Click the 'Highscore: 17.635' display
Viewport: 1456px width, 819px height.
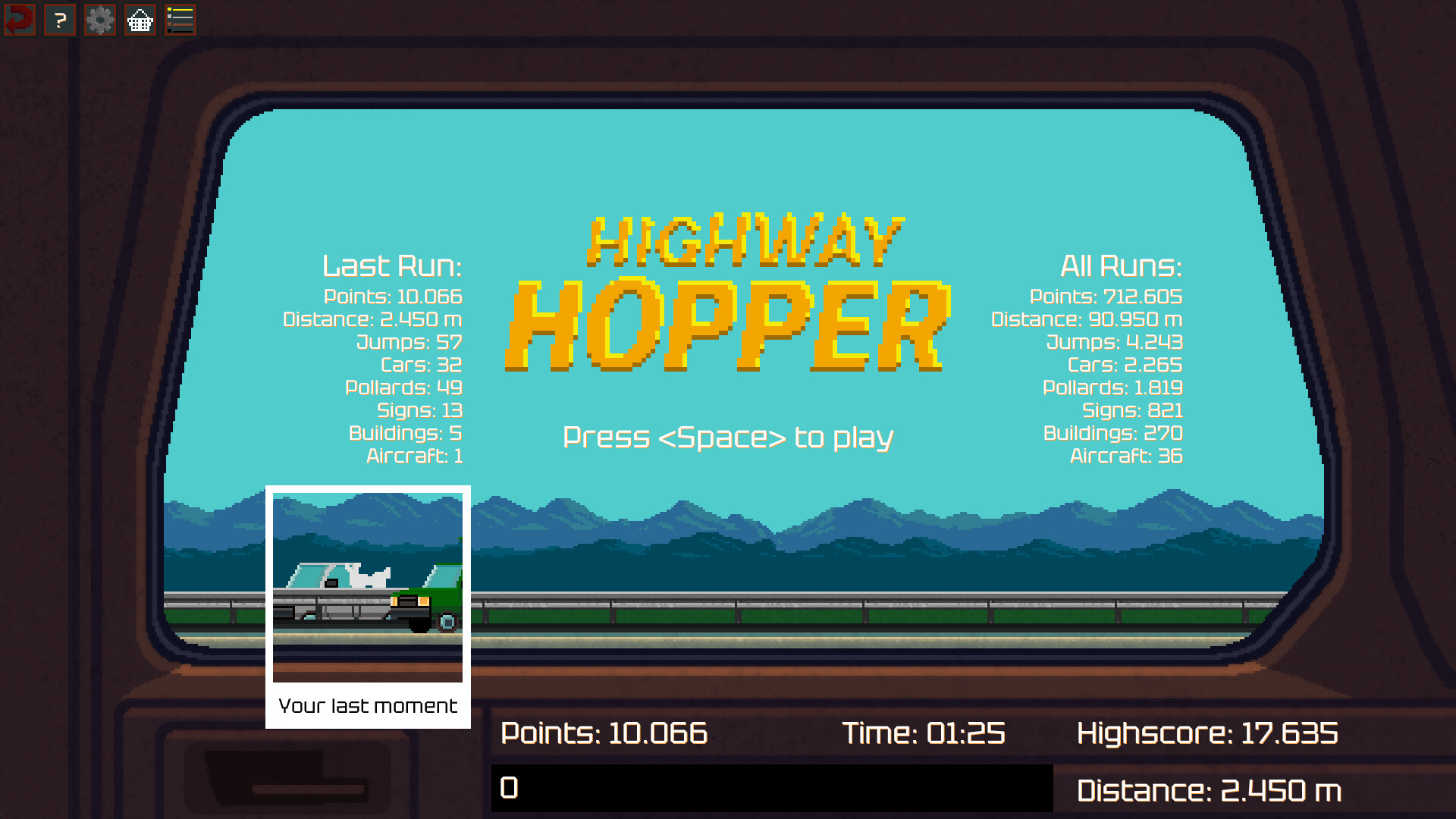click(1207, 733)
